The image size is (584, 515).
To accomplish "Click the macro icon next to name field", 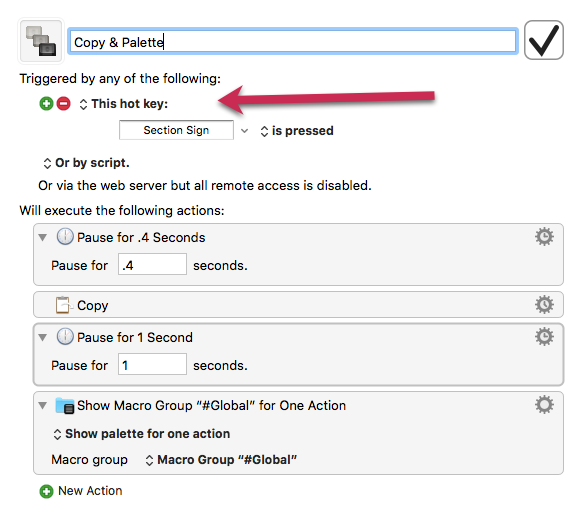I will [41, 41].
